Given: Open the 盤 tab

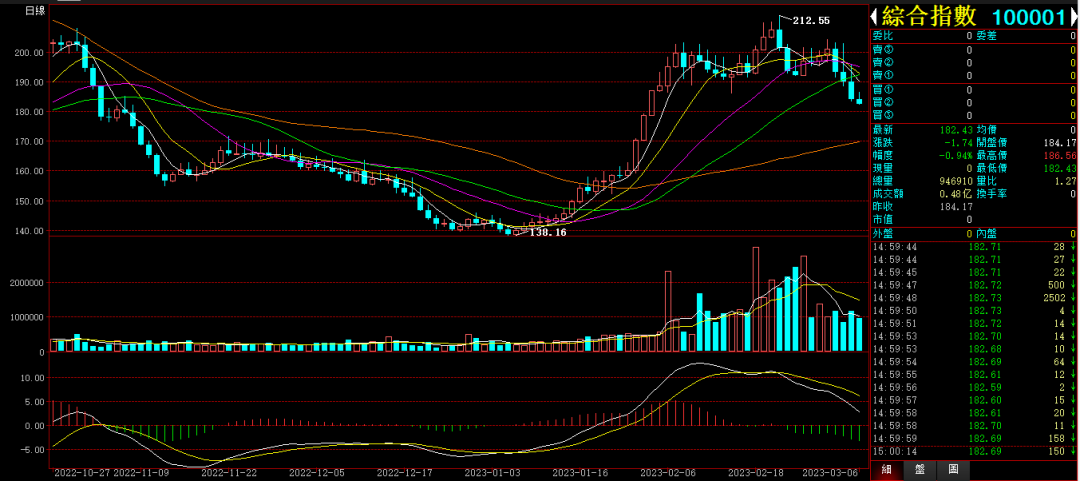Looking at the screenshot, I should point(920,469).
